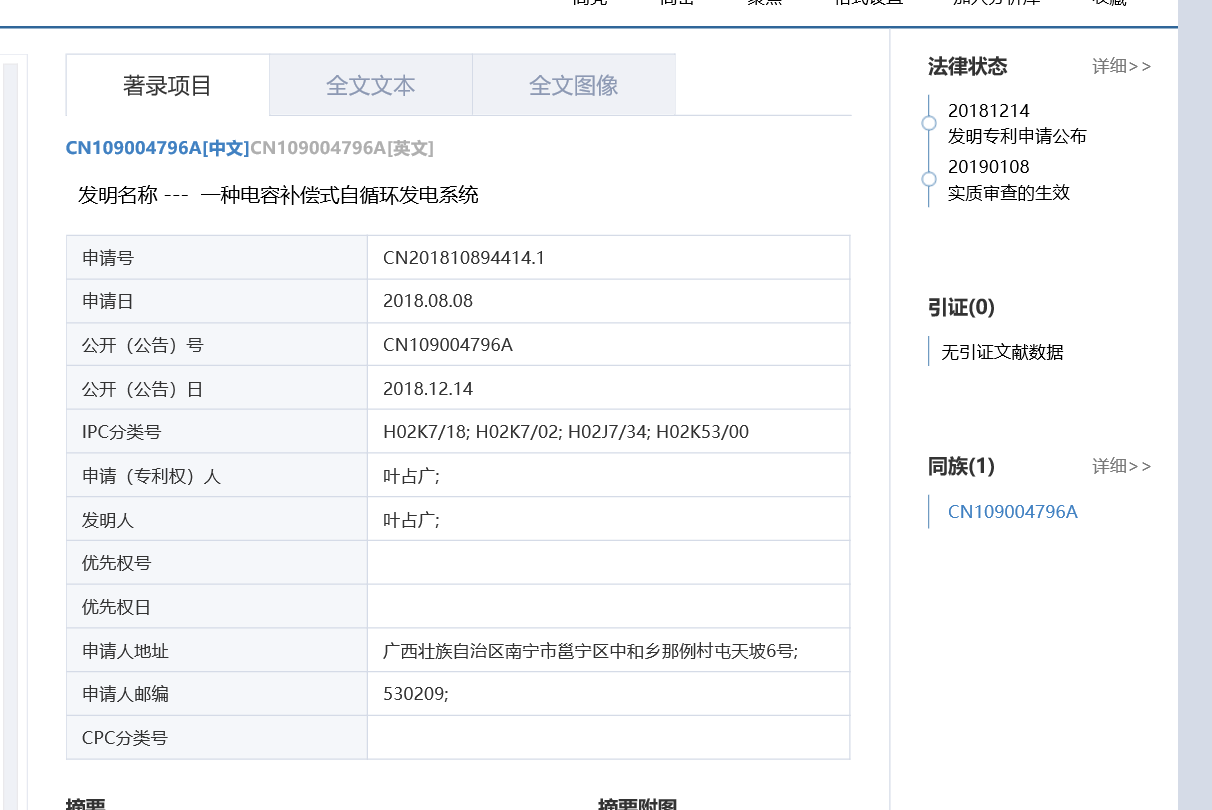
Task: Click the 发明专利申请公布 status entry
Action: point(1017,137)
